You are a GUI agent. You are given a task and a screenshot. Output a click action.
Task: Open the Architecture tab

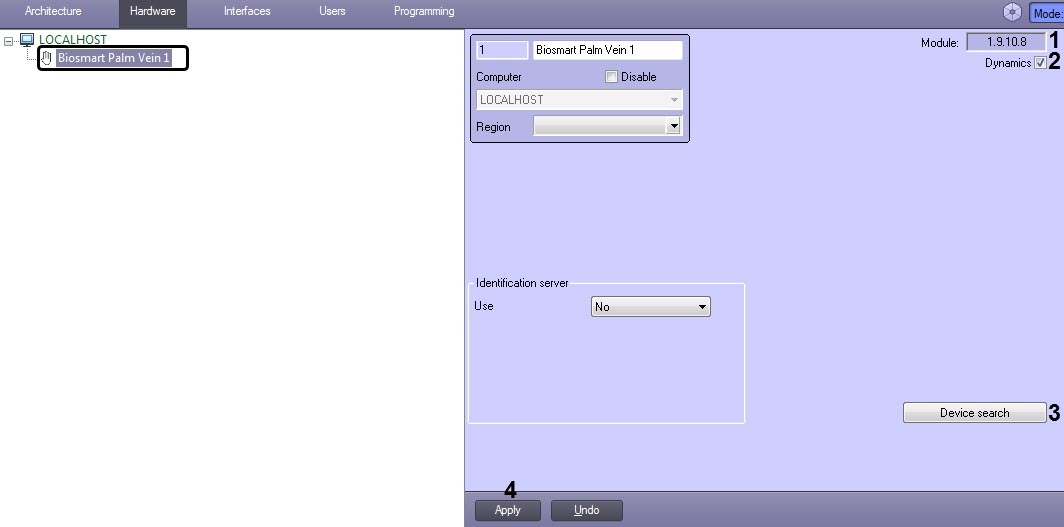click(53, 12)
